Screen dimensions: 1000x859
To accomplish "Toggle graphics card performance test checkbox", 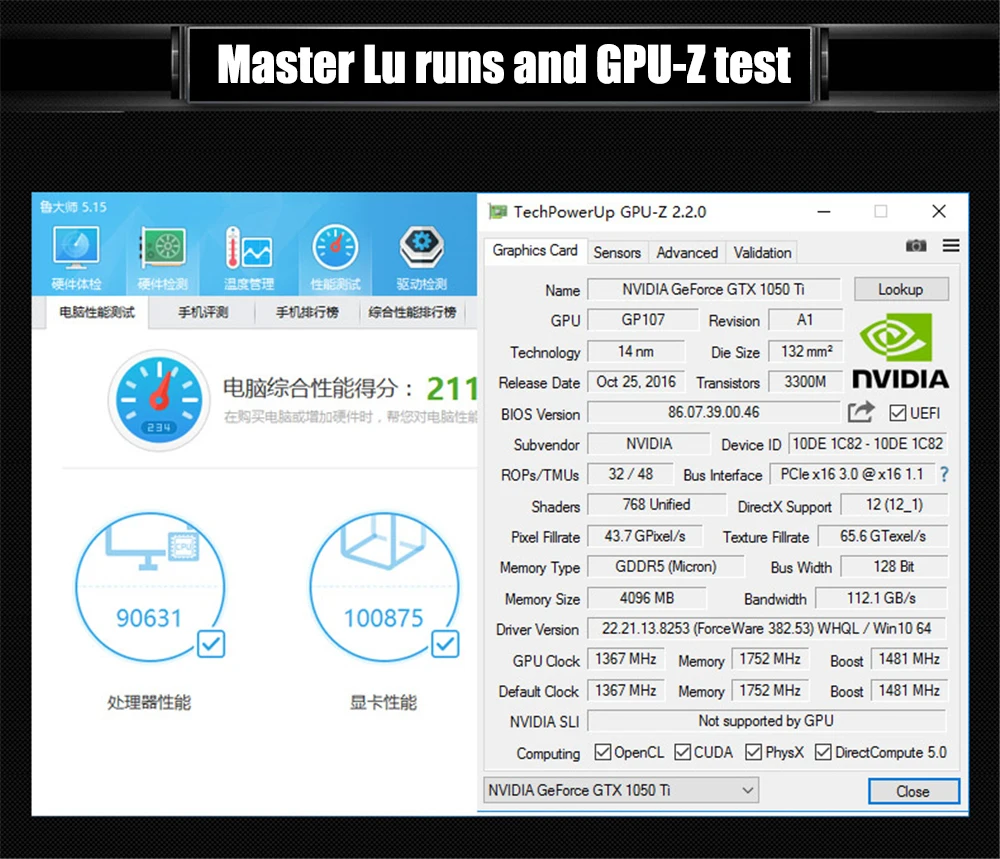I will (445, 643).
